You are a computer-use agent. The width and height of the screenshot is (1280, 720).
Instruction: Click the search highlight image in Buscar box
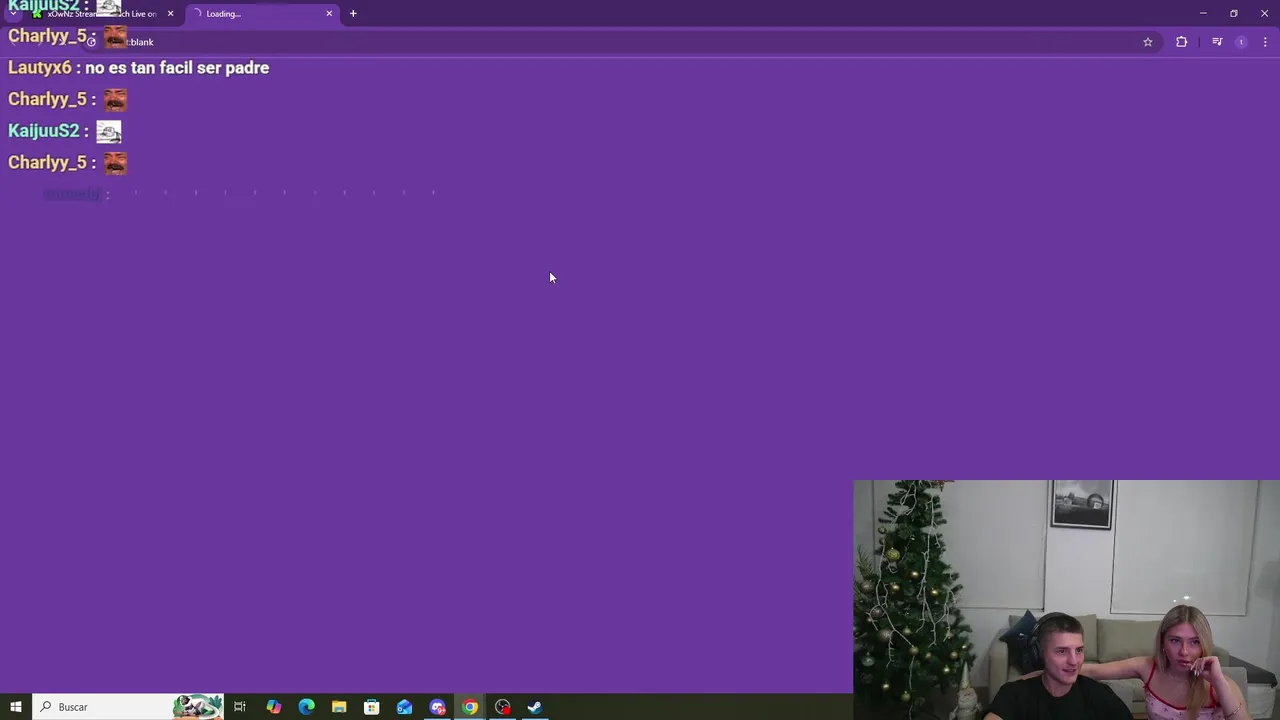pos(197,707)
